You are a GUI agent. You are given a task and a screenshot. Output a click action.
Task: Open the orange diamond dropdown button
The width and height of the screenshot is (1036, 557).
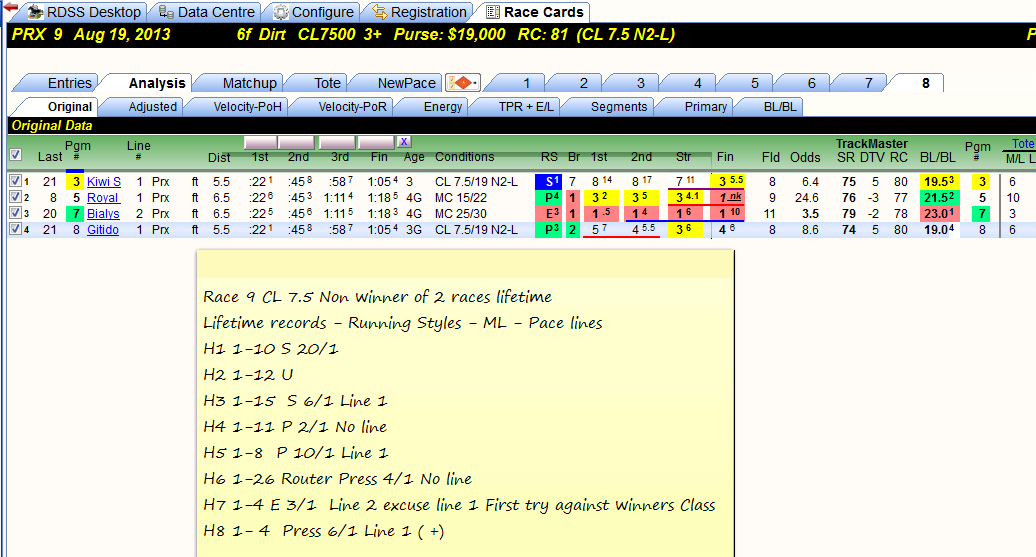click(x=462, y=83)
